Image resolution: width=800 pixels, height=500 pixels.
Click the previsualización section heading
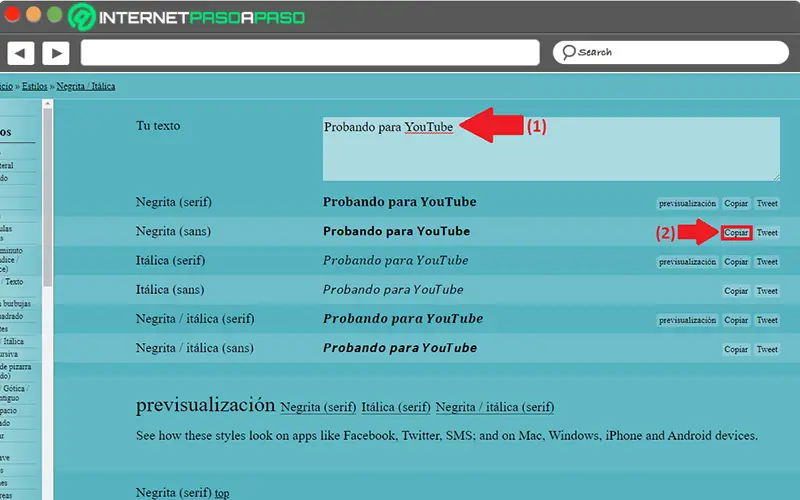[206, 405]
